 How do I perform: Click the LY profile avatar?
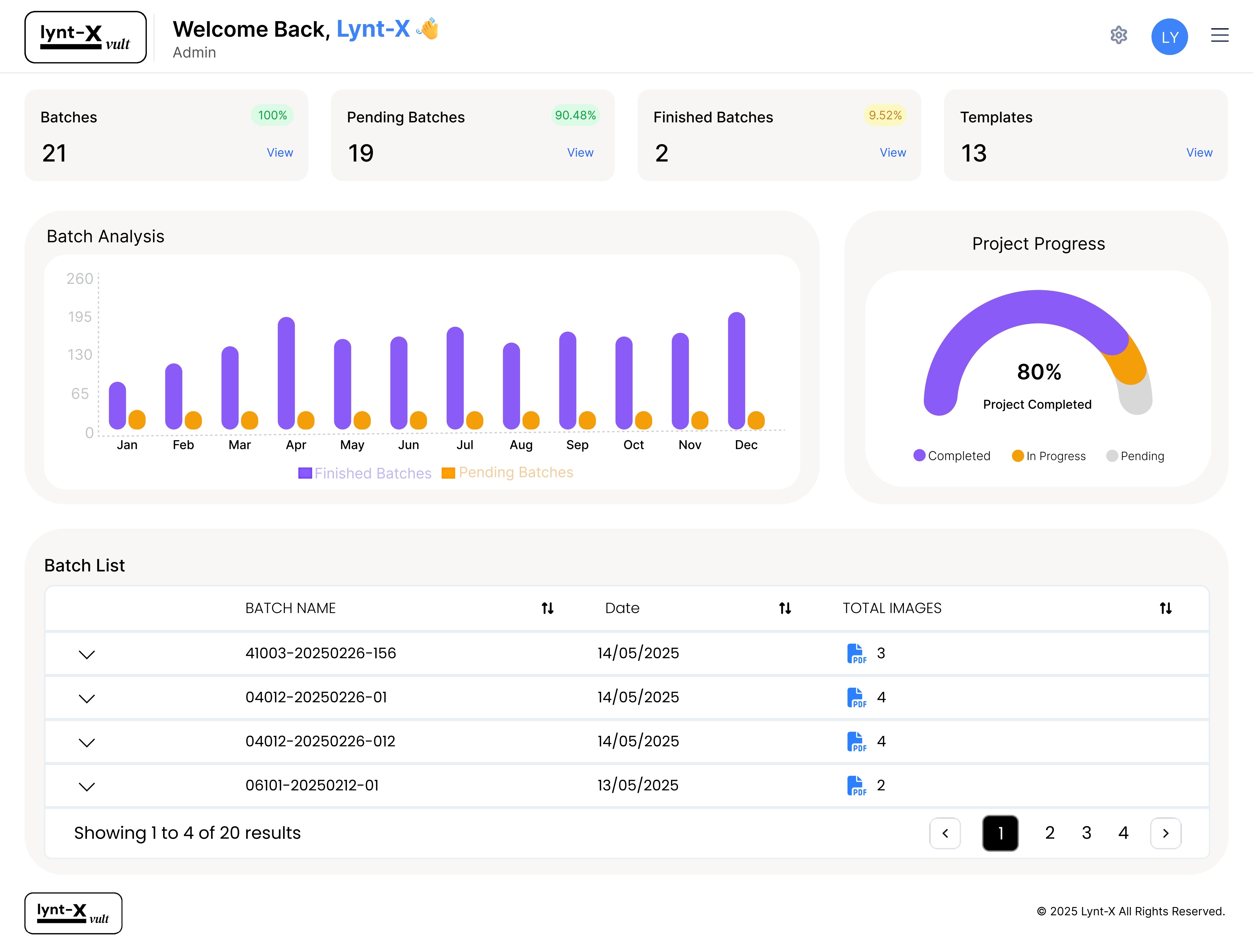coord(1170,36)
